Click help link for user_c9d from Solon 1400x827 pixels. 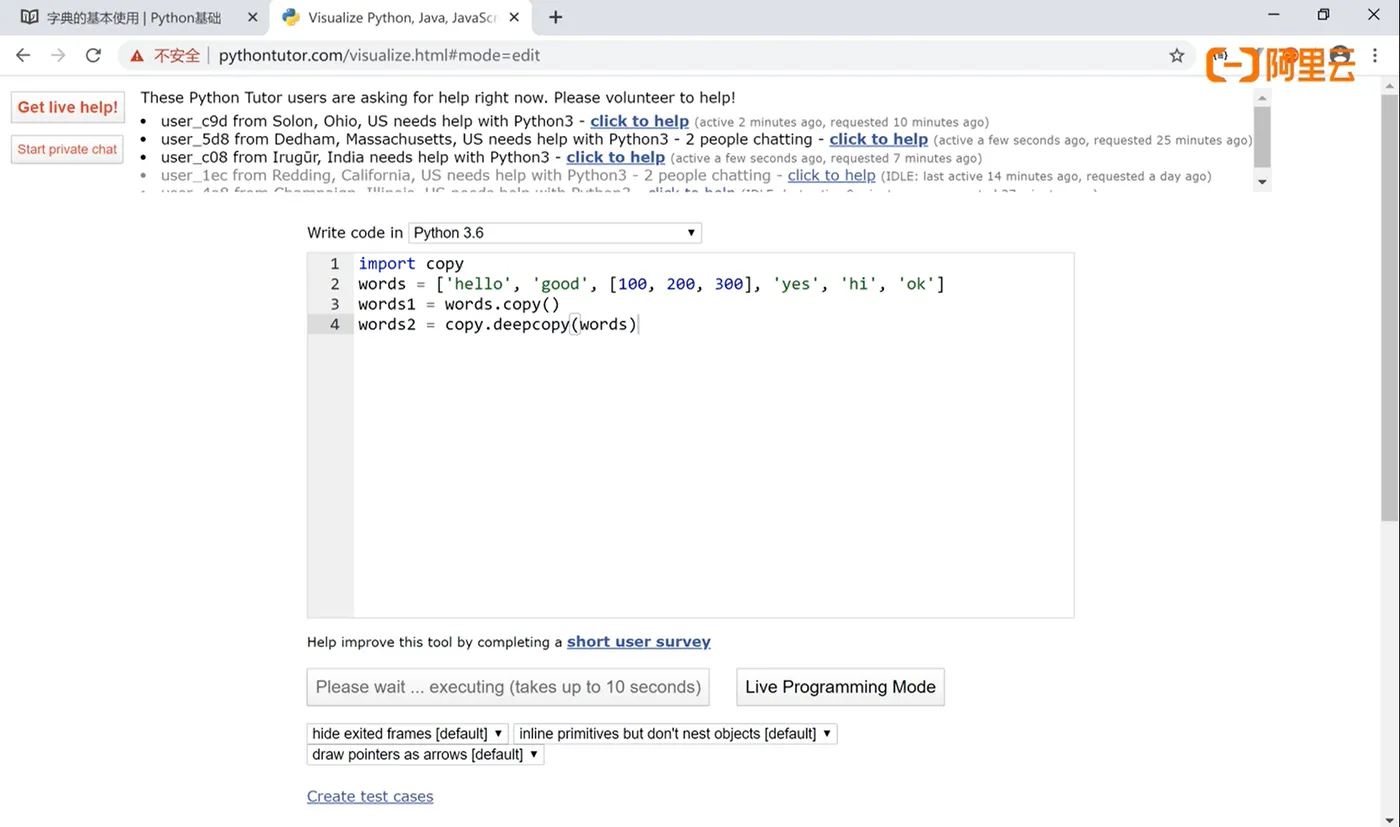point(639,121)
